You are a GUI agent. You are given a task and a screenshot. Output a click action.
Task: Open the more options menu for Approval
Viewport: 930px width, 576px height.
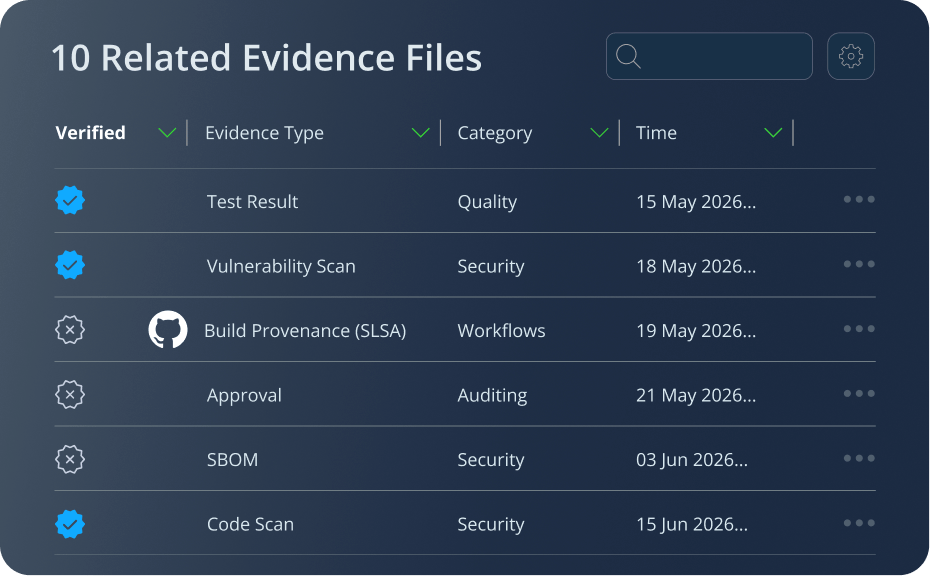point(859,393)
